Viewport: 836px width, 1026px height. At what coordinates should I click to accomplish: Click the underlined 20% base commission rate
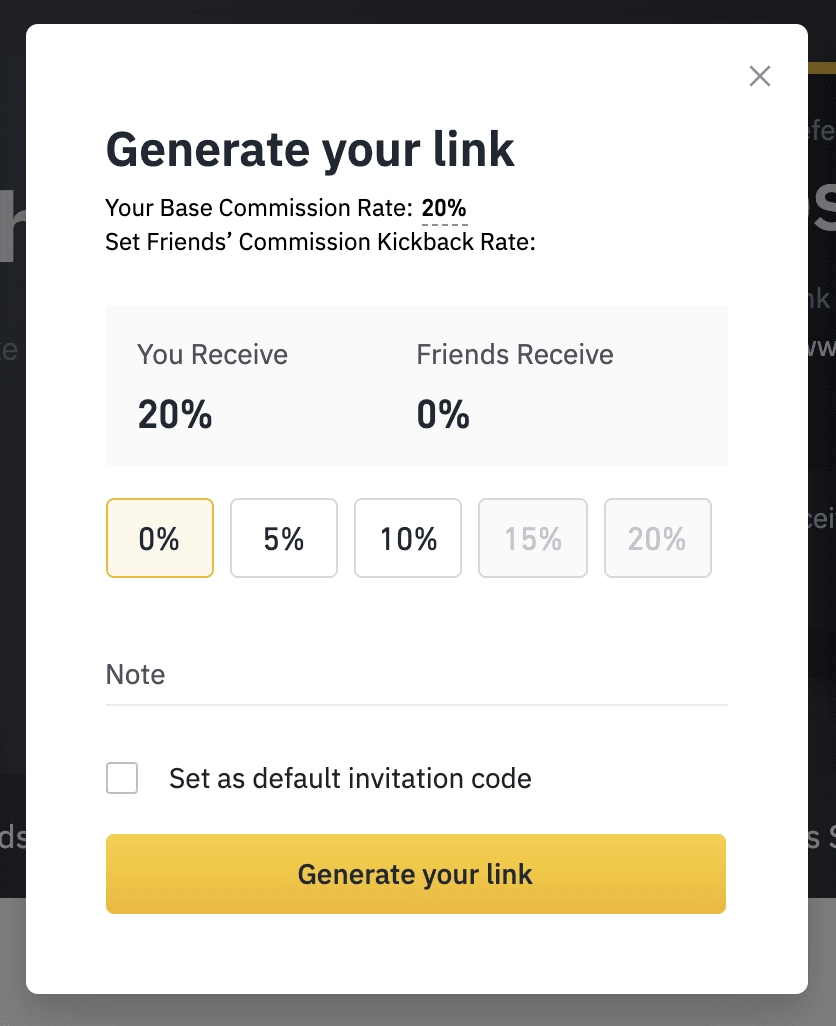[x=444, y=208]
